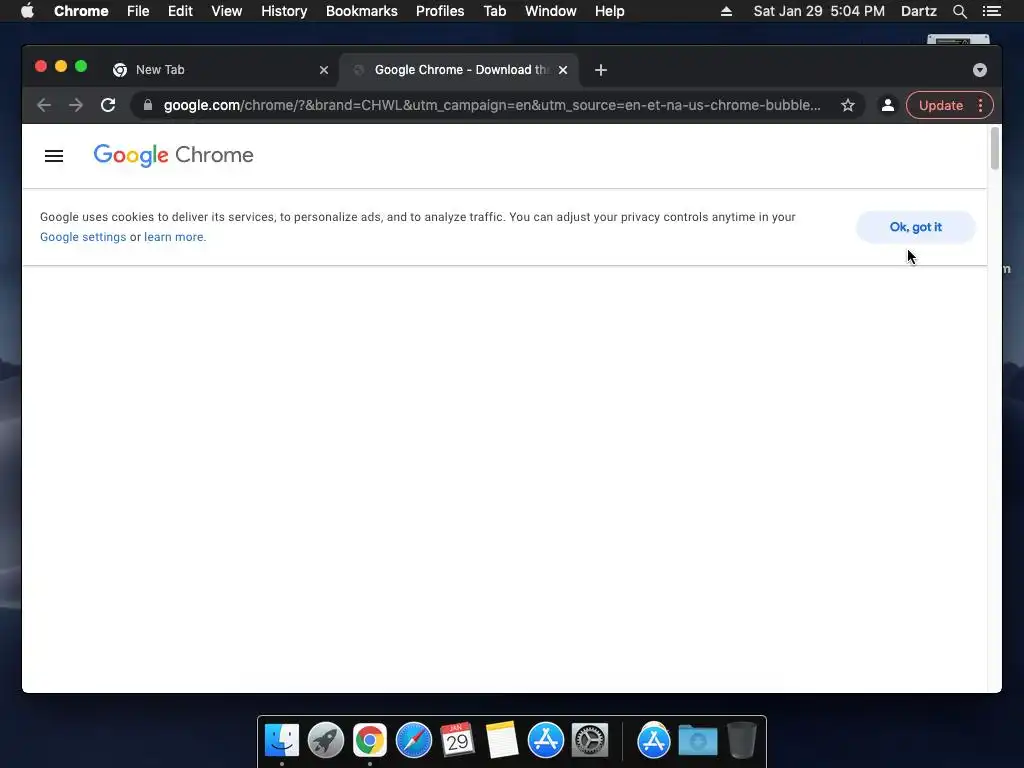Open the File menu
Image resolution: width=1024 pixels, height=768 pixels.
click(x=138, y=11)
